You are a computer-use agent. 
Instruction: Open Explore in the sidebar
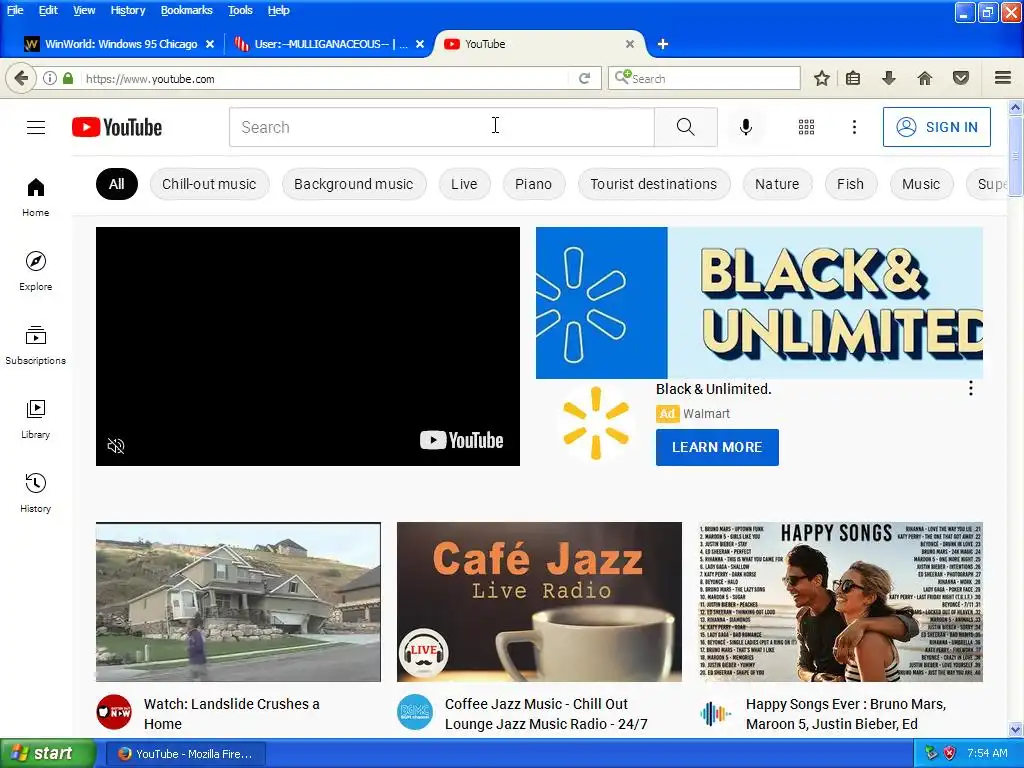tap(35, 271)
